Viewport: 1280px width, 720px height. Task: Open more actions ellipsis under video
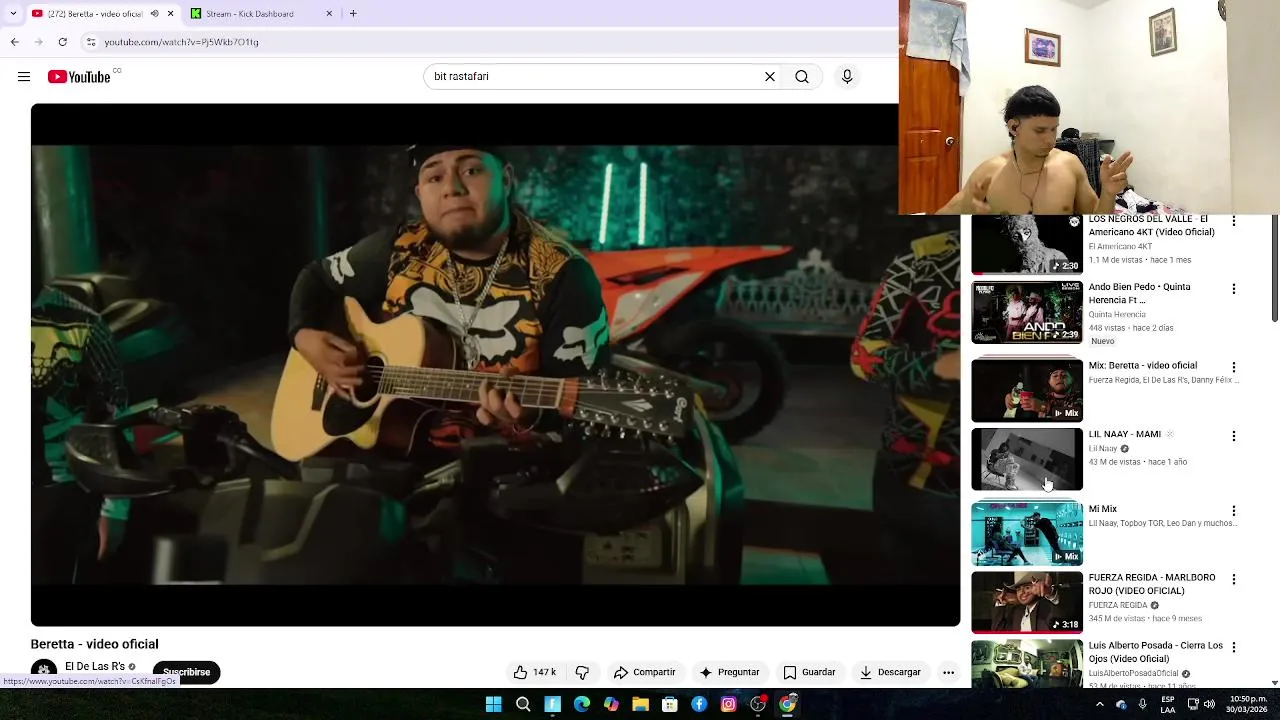948,672
